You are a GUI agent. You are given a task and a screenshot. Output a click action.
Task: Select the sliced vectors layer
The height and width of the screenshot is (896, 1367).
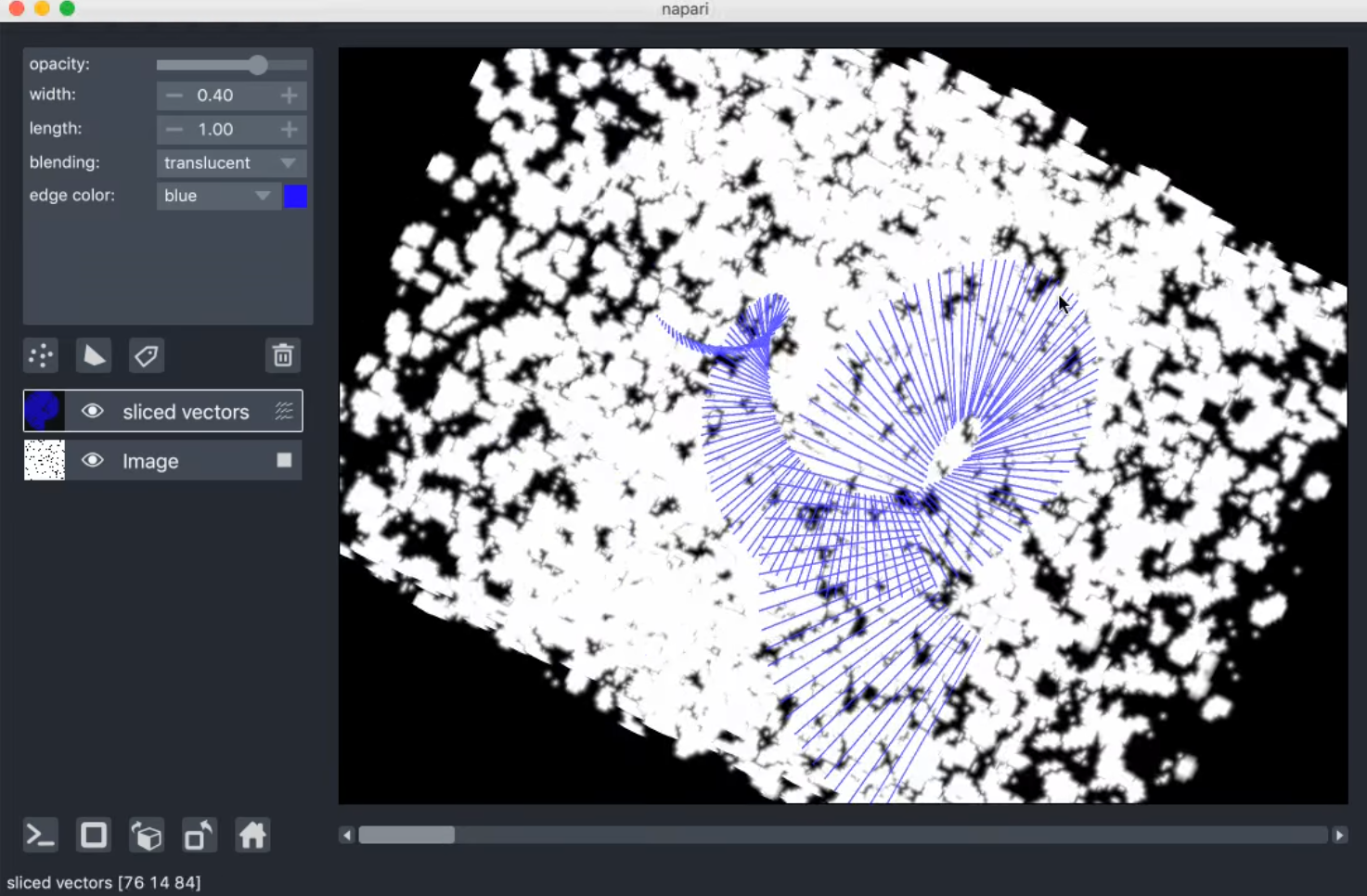pos(185,411)
